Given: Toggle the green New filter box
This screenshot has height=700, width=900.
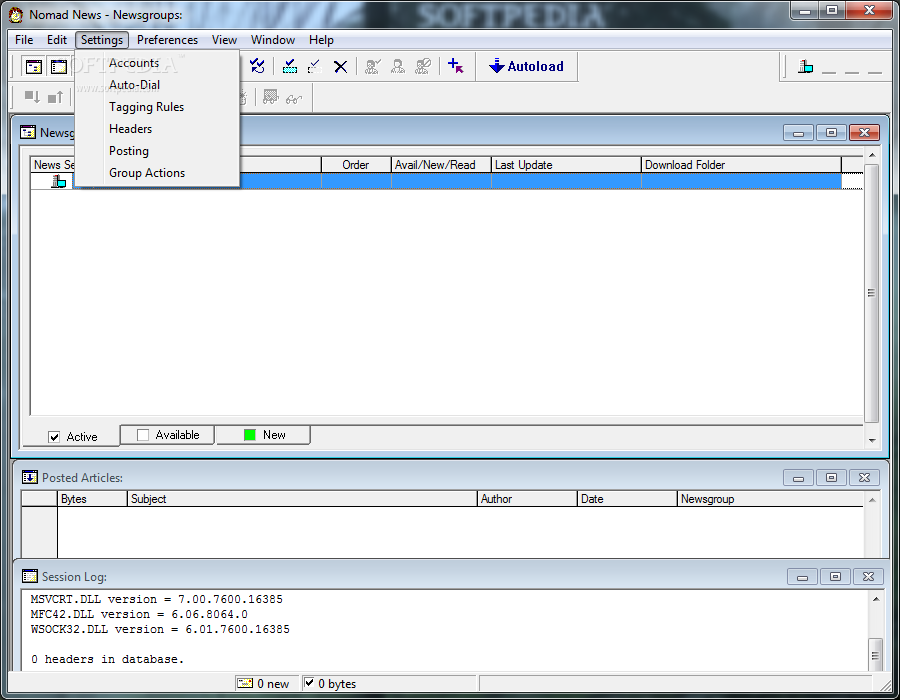Looking at the screenshot, I should pos(250,435).
